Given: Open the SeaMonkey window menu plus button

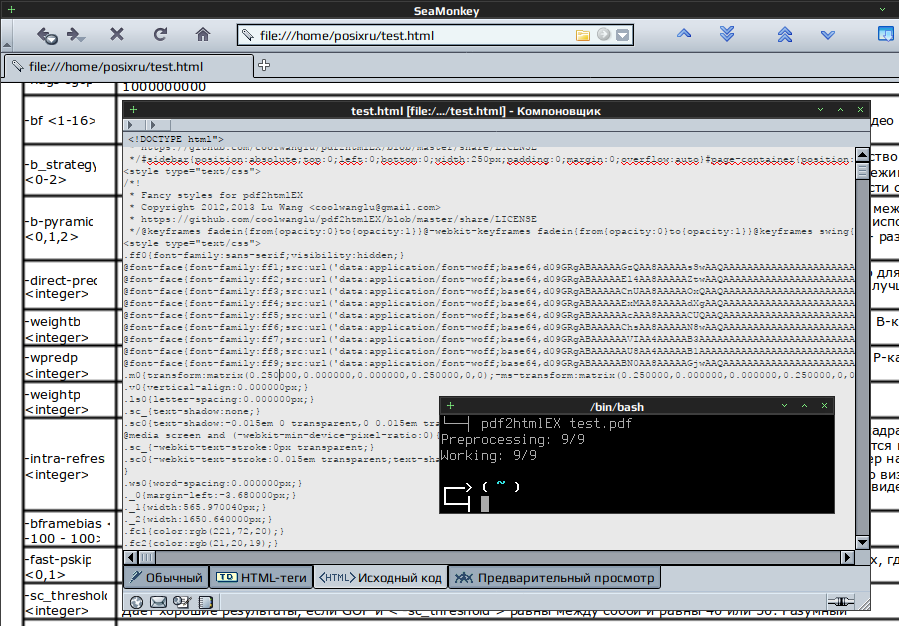Looking at the screenshot, I should pyautogui.click(x=11, y=10).
